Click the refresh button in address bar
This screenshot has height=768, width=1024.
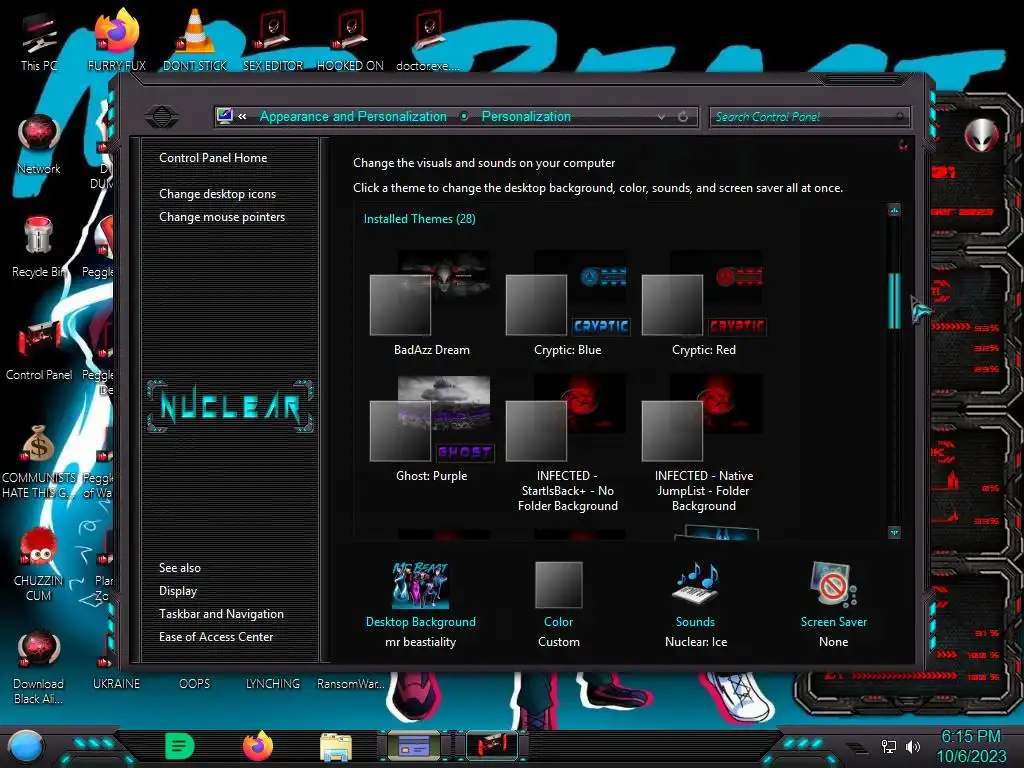tap(683, 117)
